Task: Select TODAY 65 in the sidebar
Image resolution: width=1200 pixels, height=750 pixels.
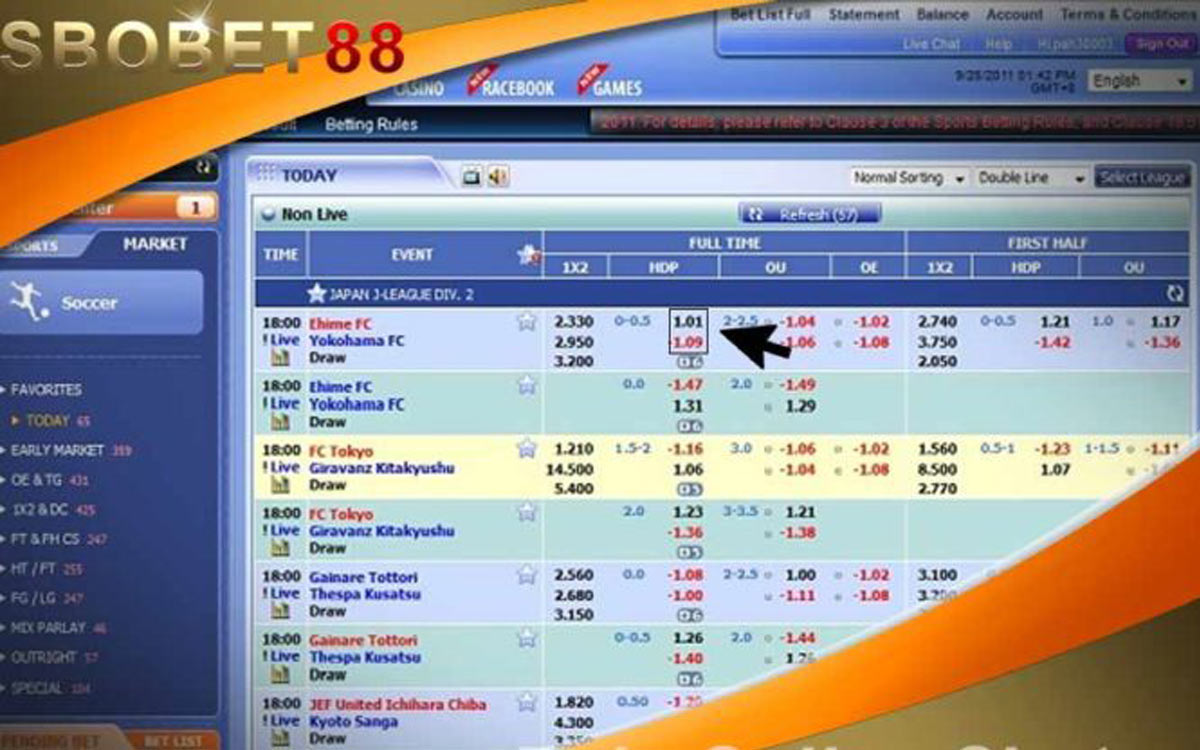Action: pos(58,420)
